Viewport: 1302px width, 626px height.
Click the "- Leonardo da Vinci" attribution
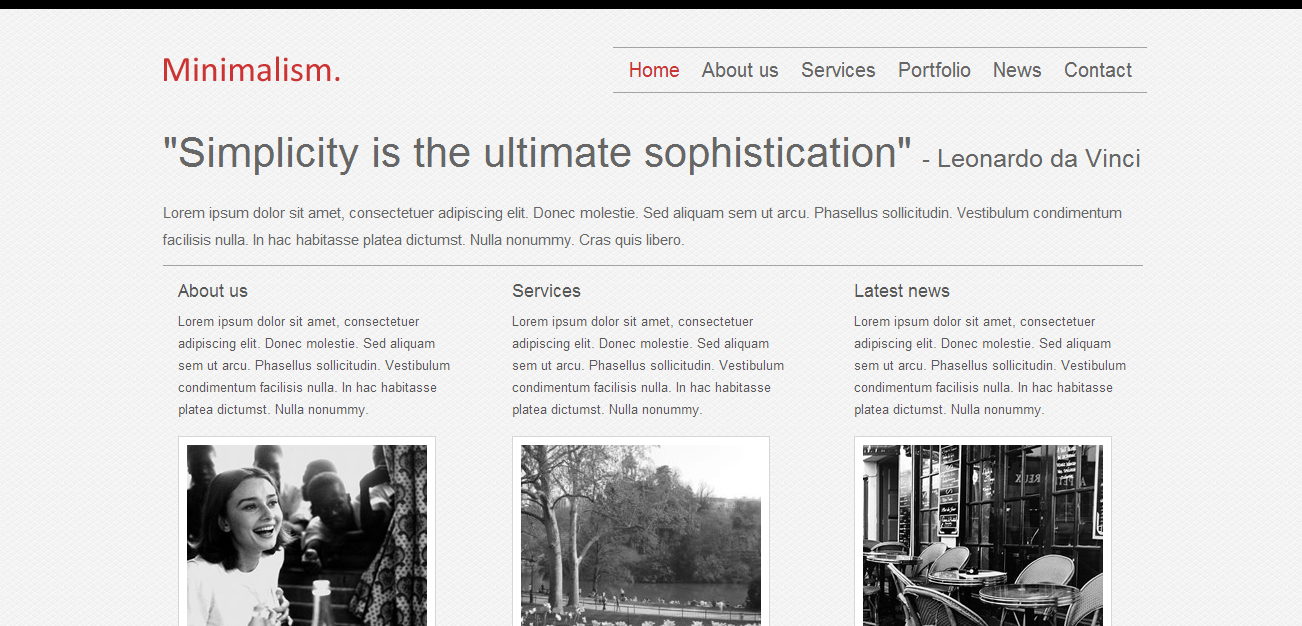[x=1031, y=159]
